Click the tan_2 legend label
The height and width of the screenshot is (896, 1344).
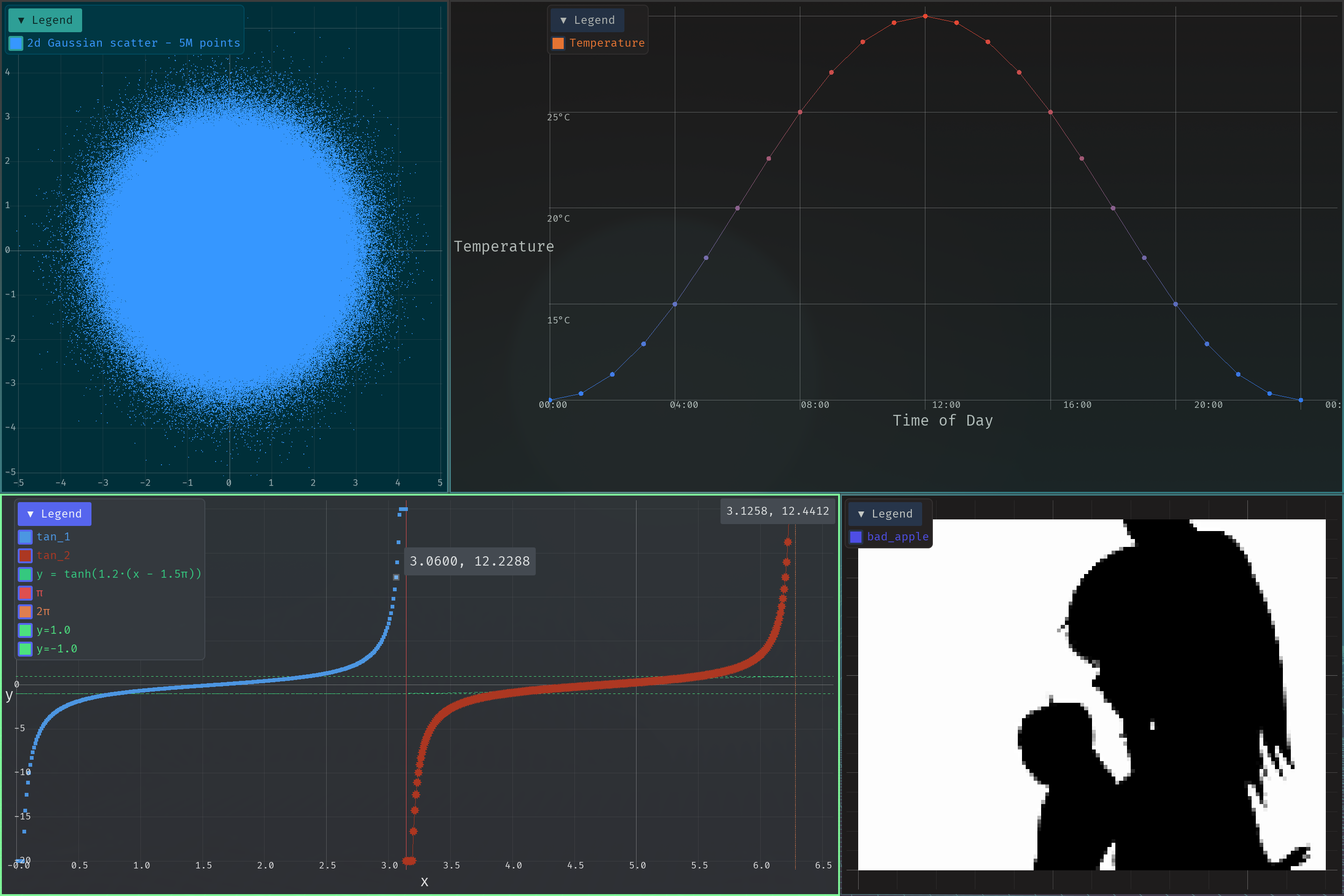pyautogui.click(x=53, y=555)
